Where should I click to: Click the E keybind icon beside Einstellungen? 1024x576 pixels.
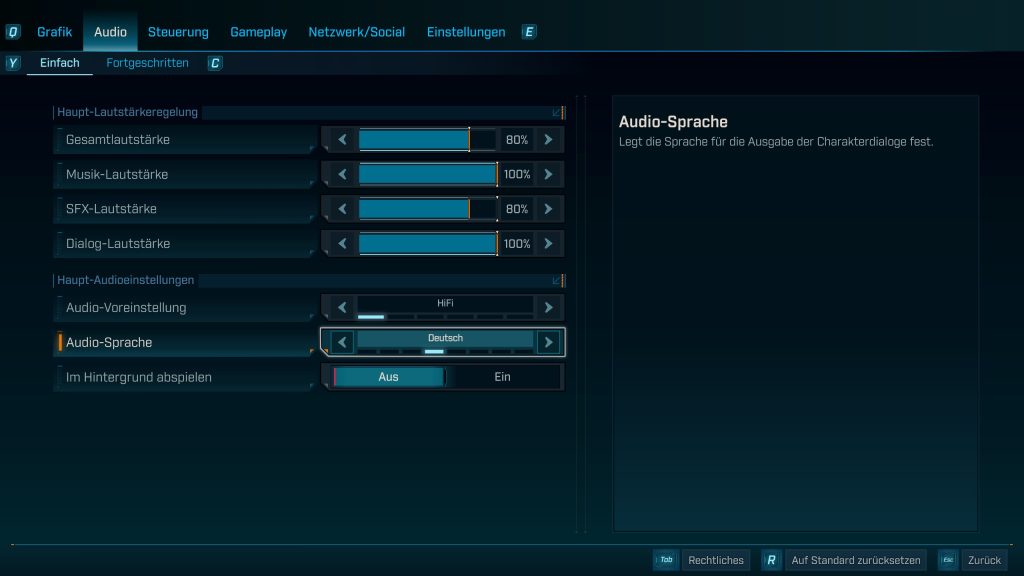click(x=528, y=31)
